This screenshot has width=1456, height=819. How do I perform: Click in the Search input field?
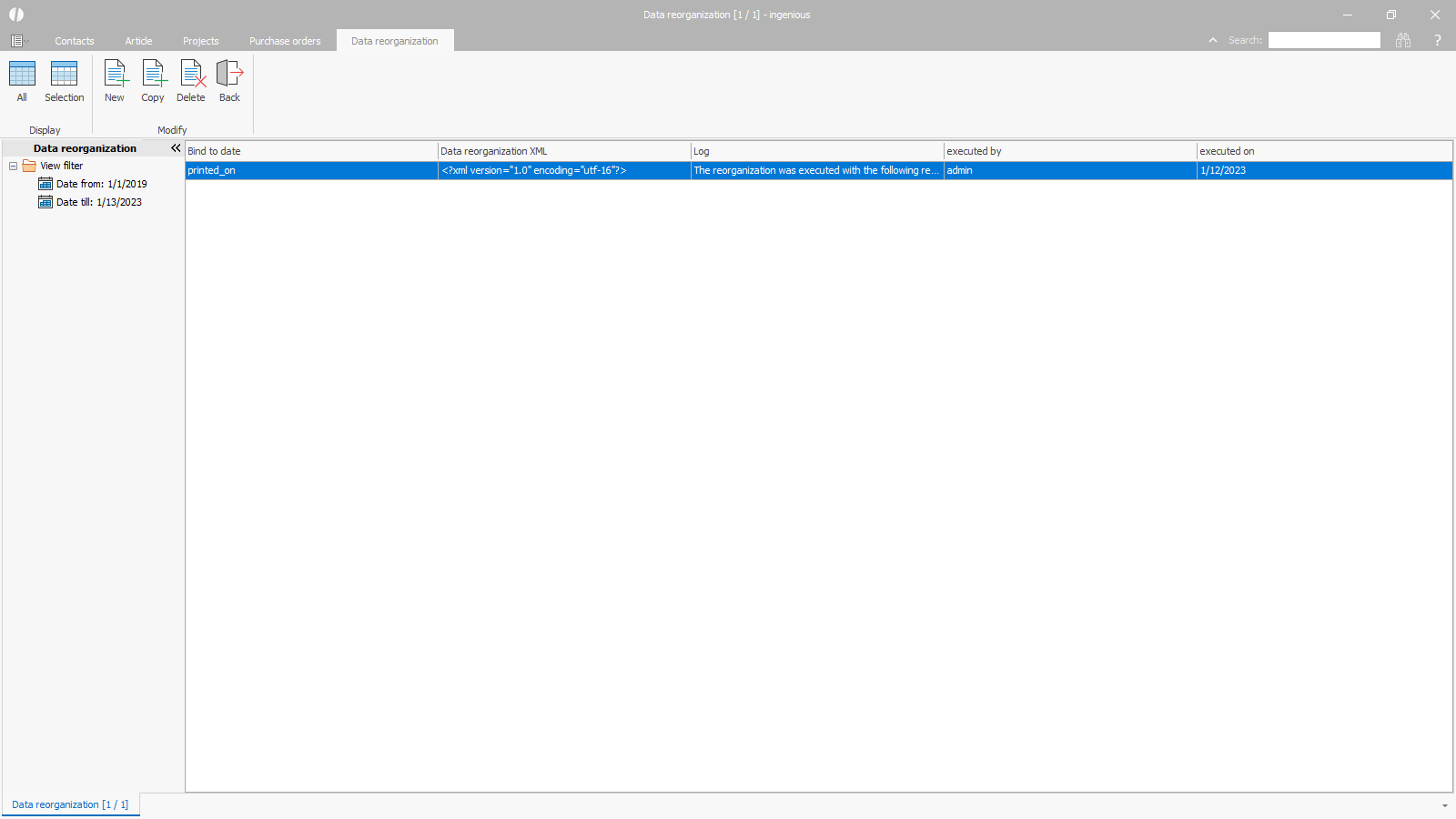(x=1323, y=40)
